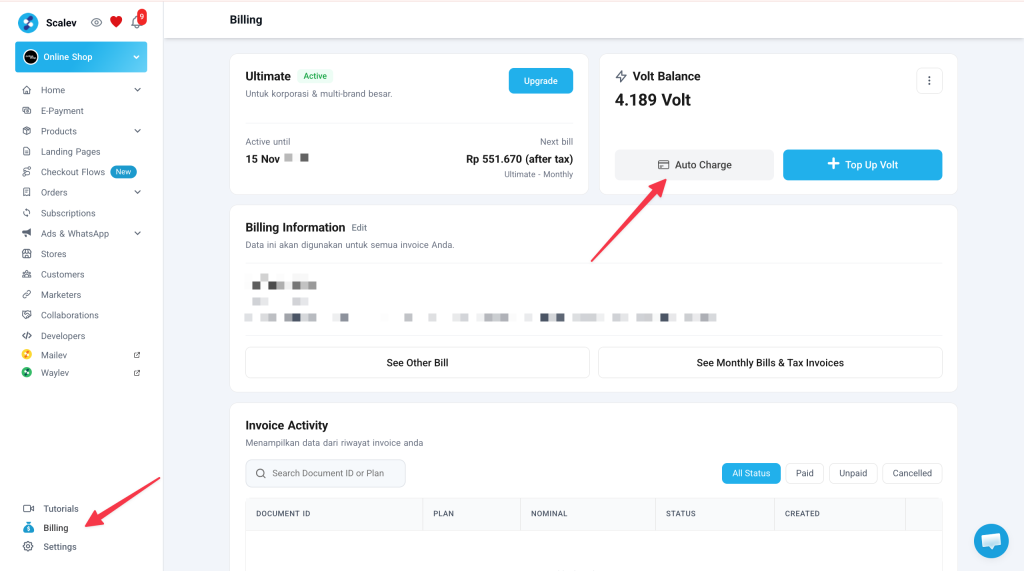1024x571 pixels.
Task: Open Waylev external link arrow
Action: [x=137, y=373]
